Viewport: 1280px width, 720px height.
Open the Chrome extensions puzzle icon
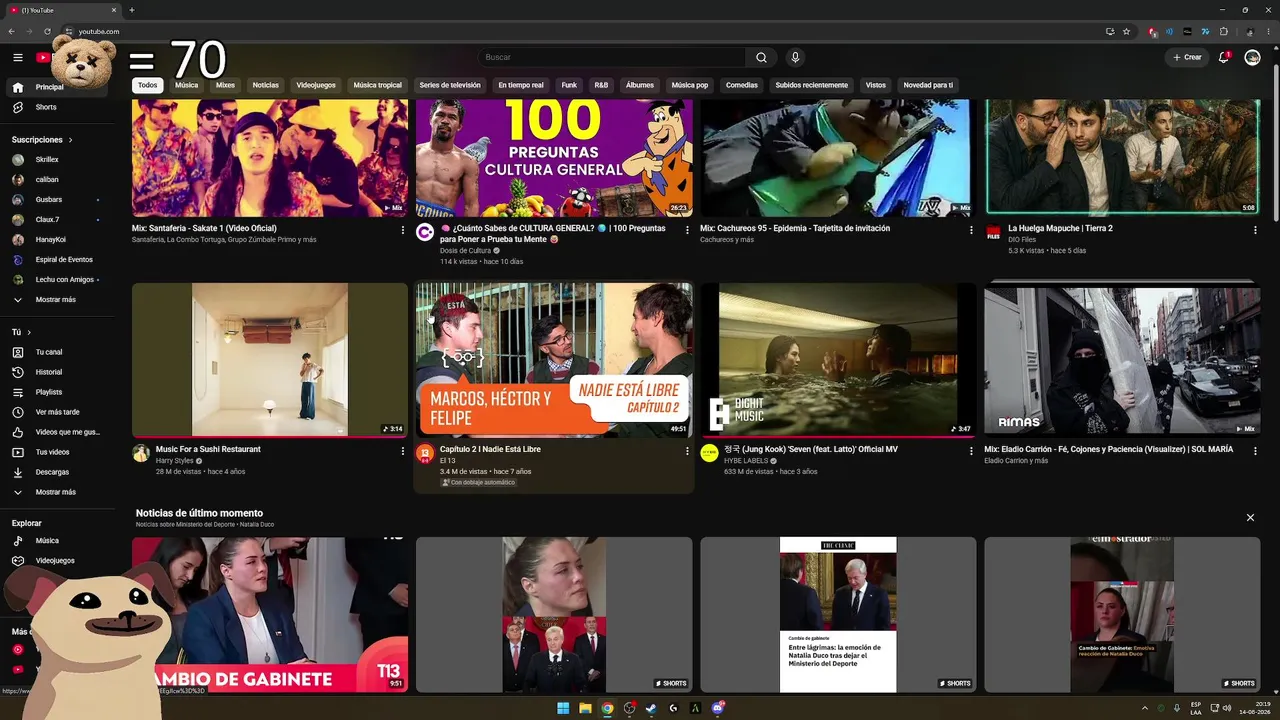tap(1223, 31)
